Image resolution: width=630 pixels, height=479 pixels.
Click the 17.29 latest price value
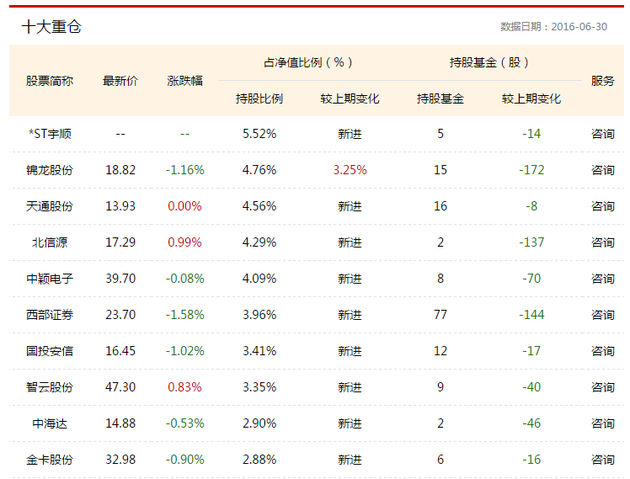click(x=121, y=242)
